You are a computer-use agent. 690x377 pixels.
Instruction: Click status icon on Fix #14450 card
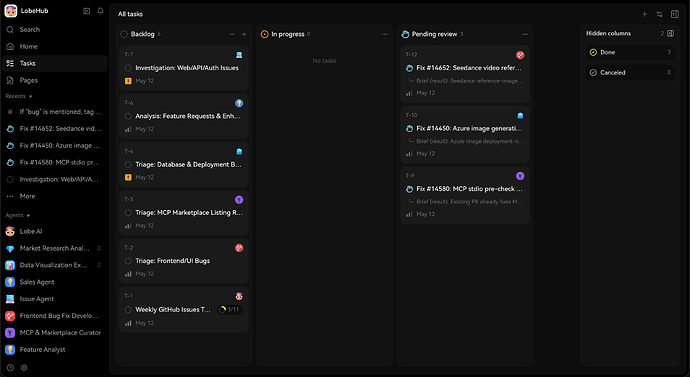(x=409, y=128)
